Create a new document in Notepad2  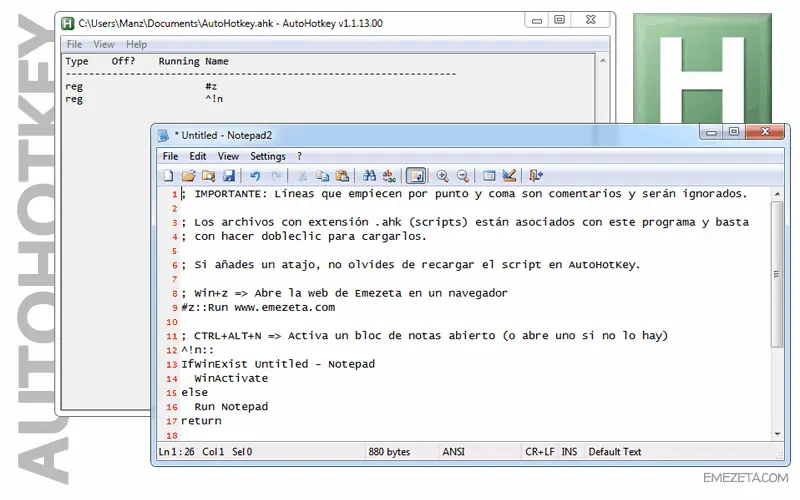168,176
